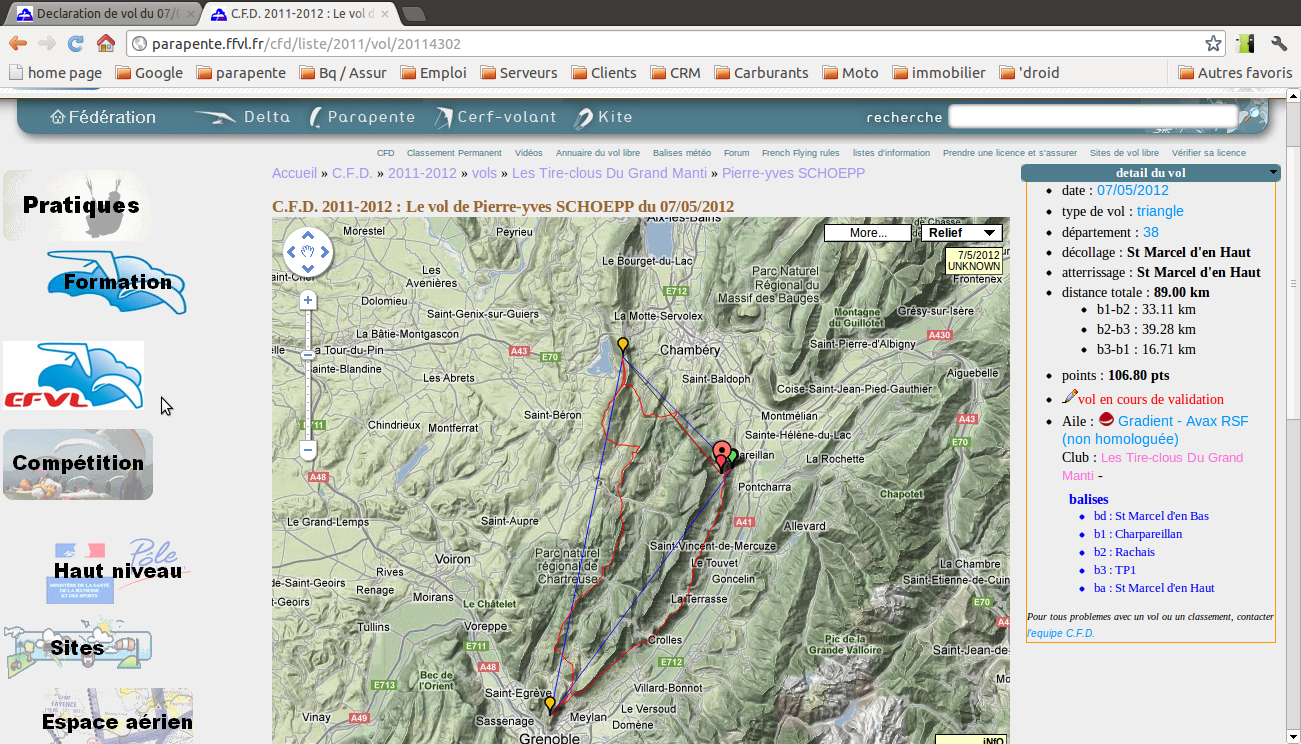The image size is (1301, 744).
Task: Zoom out the map with the minus button
Action: click(x=308, y=451)
